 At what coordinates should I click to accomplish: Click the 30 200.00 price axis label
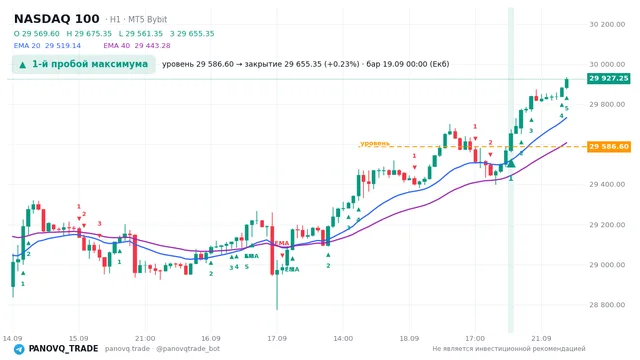point(607,24)
